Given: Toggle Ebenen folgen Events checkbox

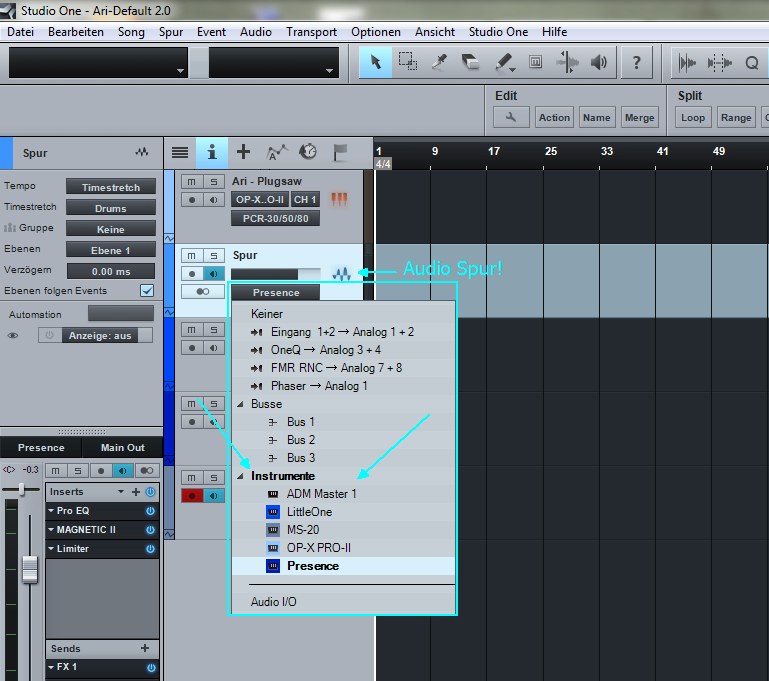Looking at the screenshot, I should [147, 290].
